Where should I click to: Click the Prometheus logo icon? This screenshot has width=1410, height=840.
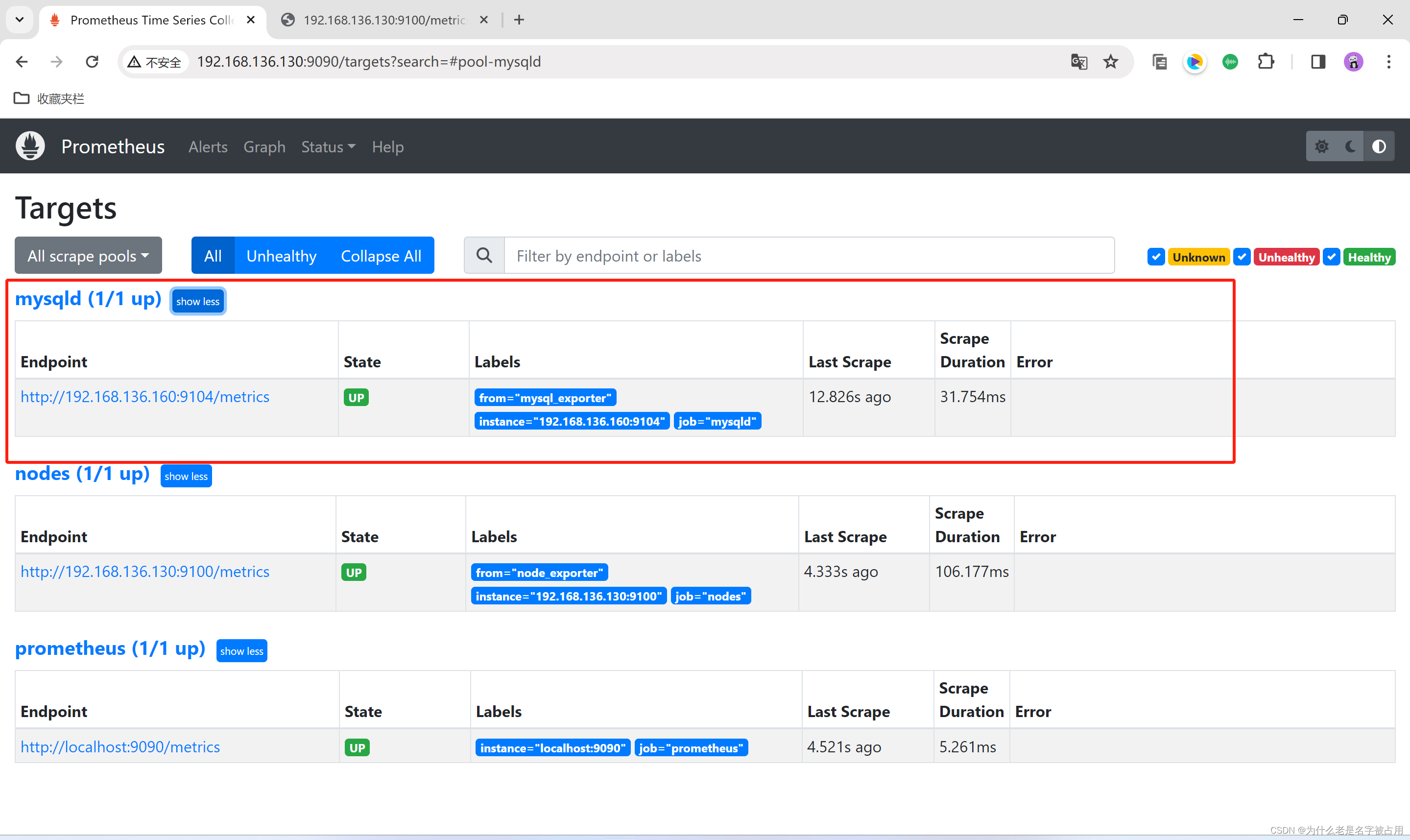click(30, 146)
